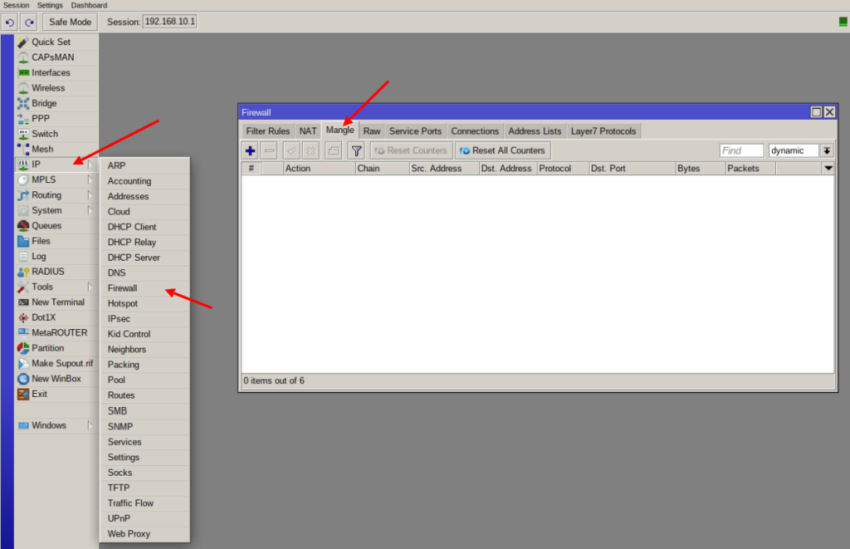
Task: Click the Undo arrow icon in toolbar
Action: 10,22
